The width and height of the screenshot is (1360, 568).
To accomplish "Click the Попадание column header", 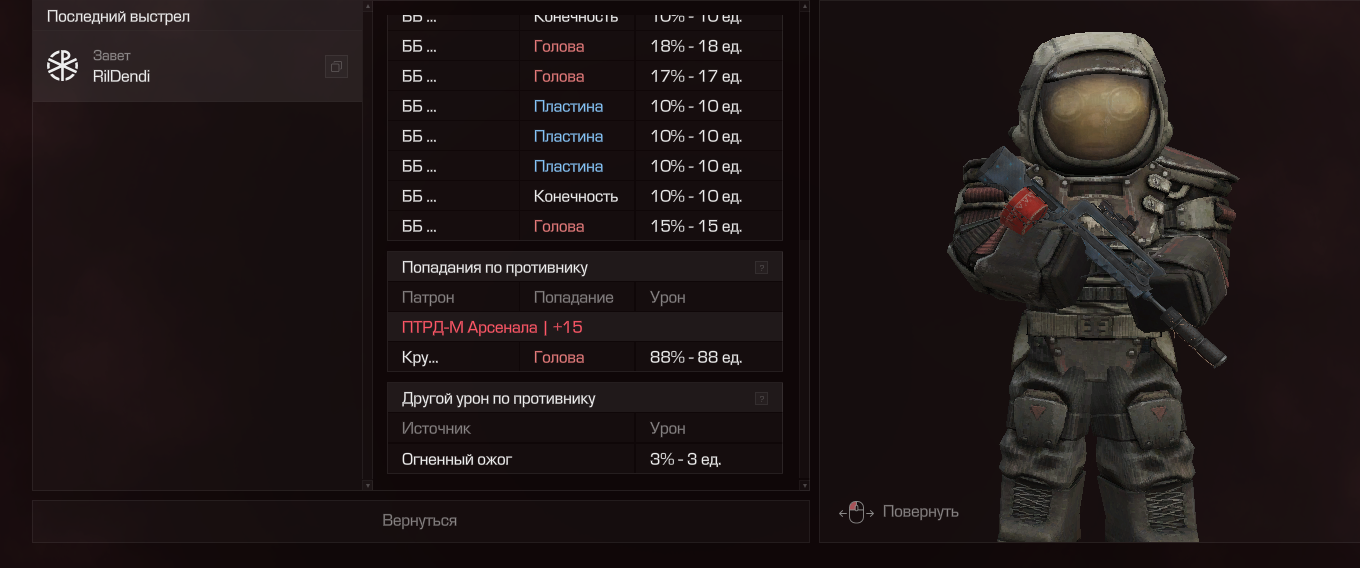I will 573,297.
